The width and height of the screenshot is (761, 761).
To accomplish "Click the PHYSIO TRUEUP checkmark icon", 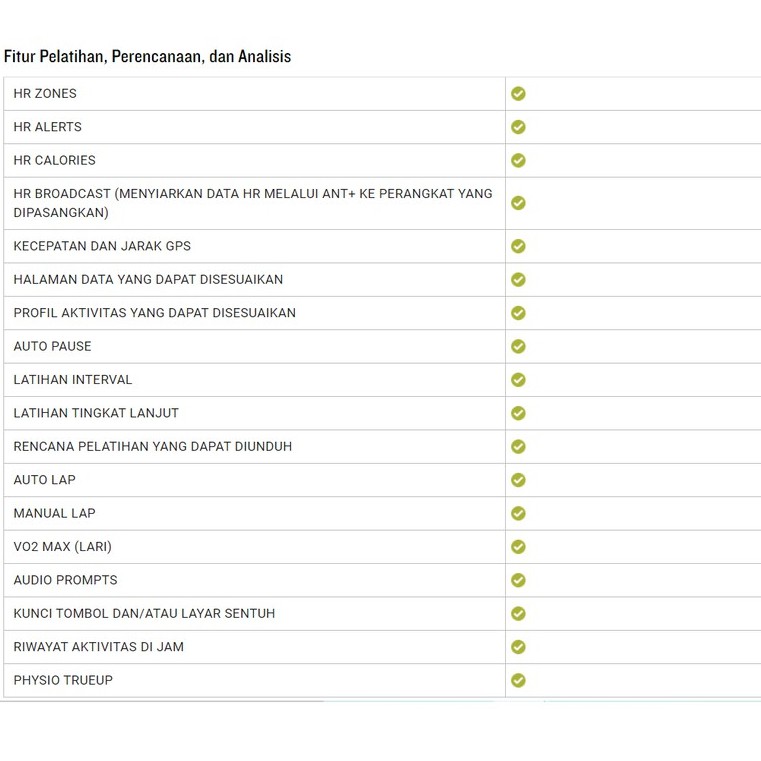I will (x=518, y=680).
